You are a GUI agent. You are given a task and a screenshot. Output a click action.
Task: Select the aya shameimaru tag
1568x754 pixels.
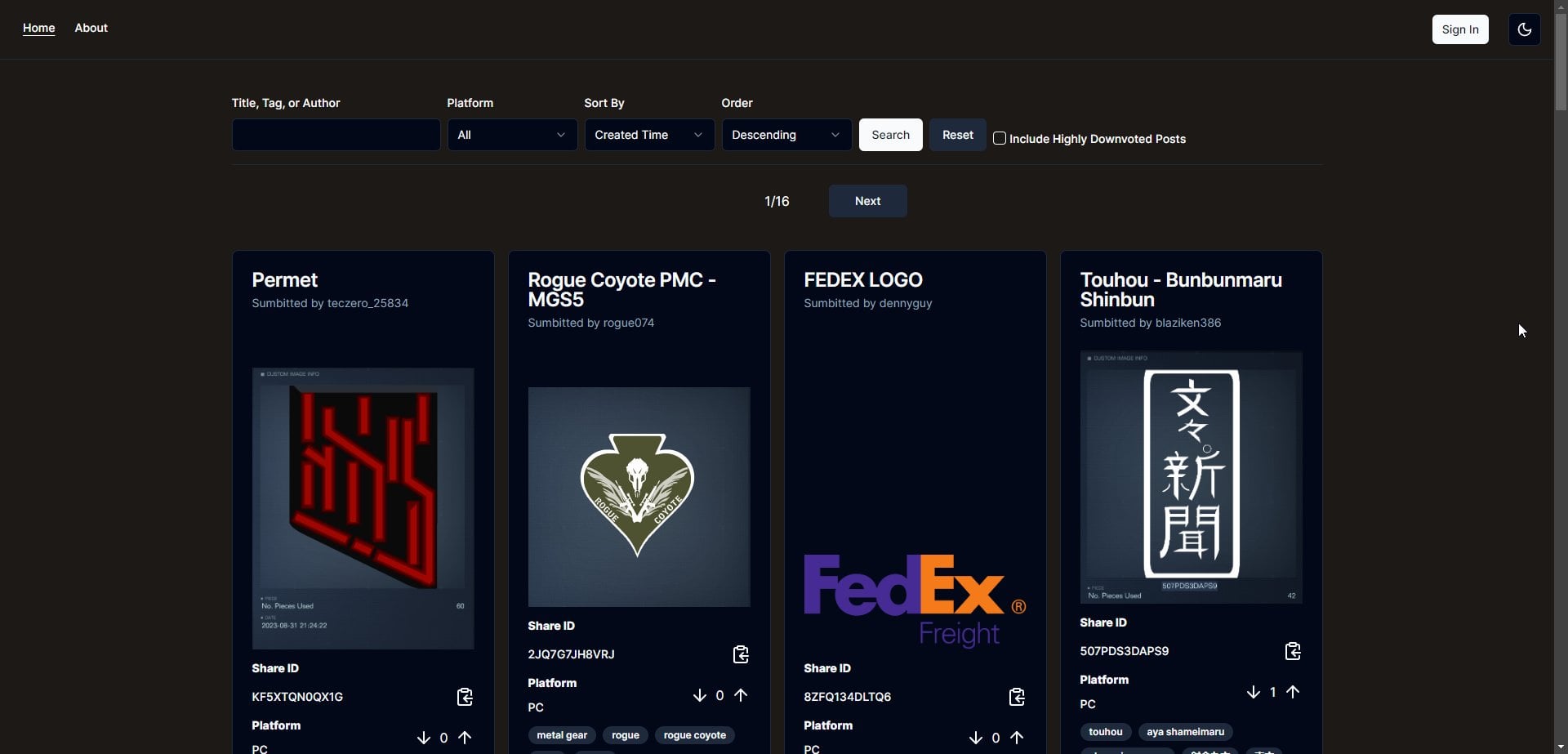pyautogui.click(x=1186, y=732)
